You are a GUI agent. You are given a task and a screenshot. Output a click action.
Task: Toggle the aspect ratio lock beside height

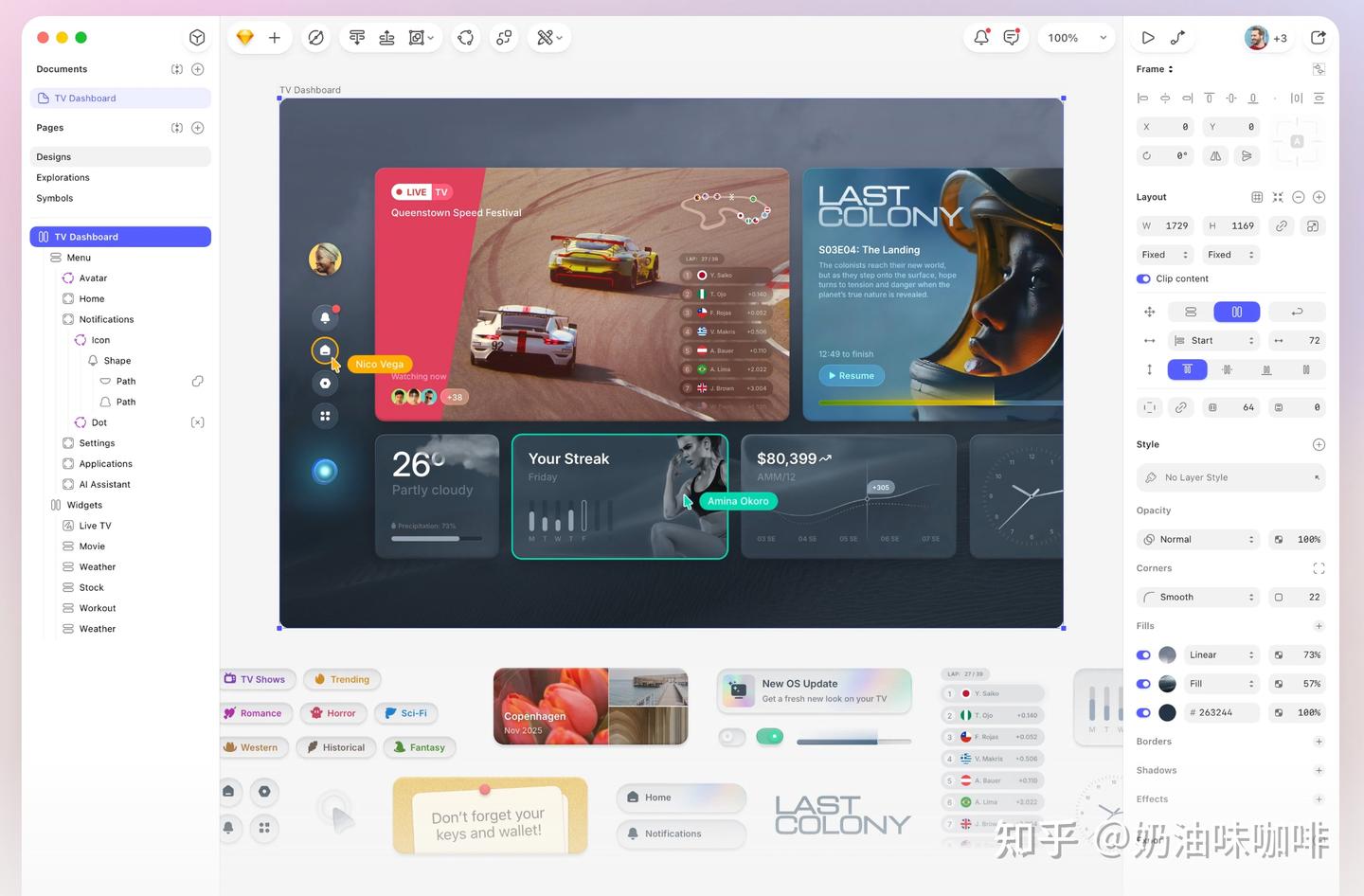coord(1281,226)
